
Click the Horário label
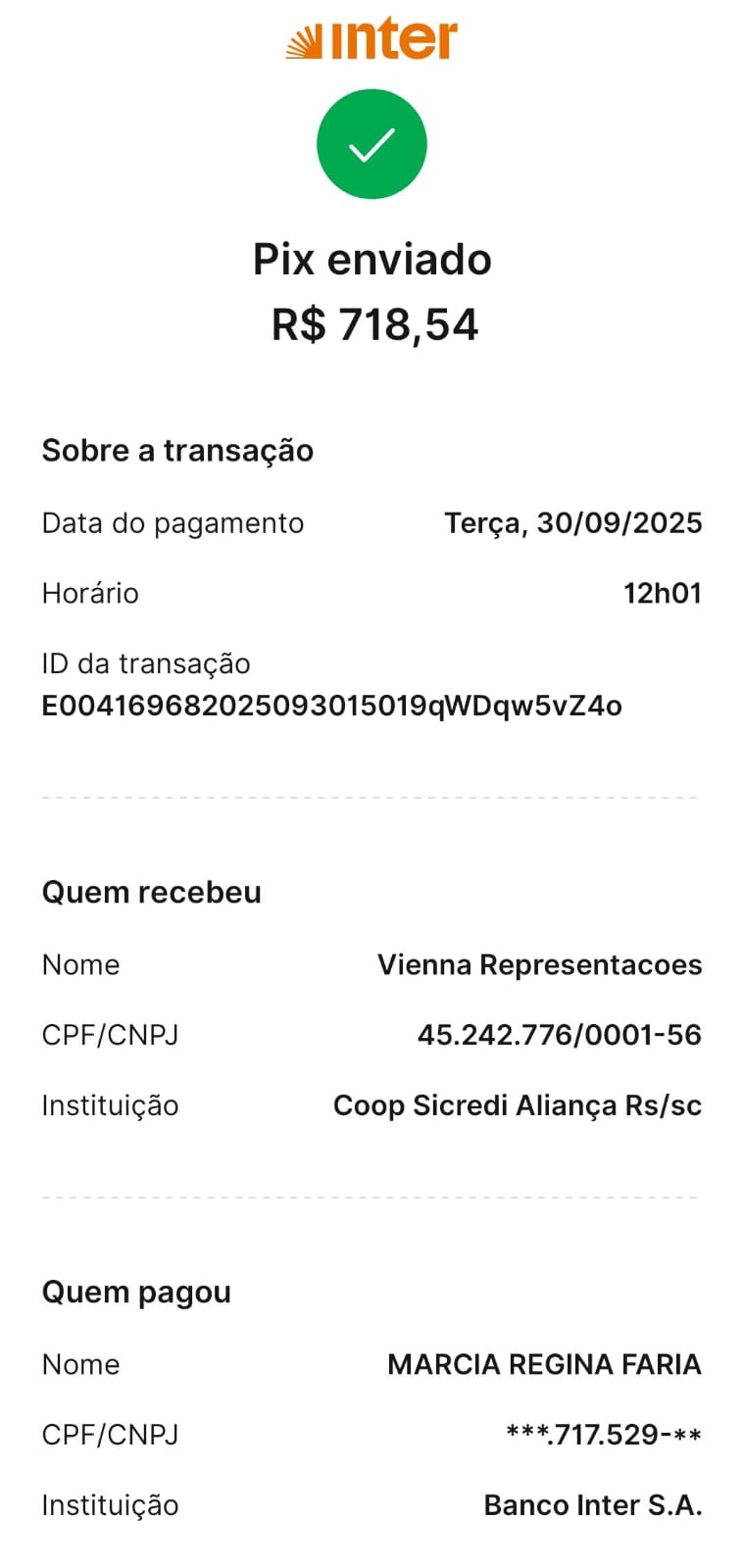[x=90, y=593]
